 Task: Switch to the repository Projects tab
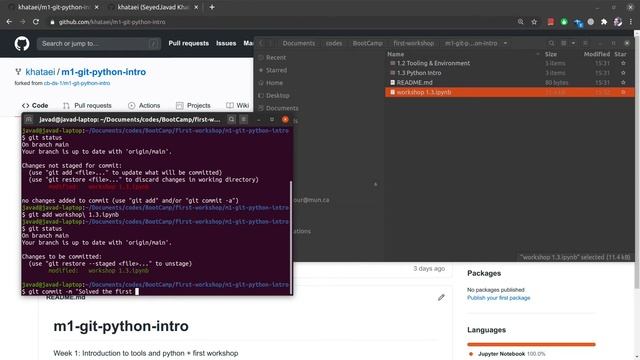click(193, 105)
